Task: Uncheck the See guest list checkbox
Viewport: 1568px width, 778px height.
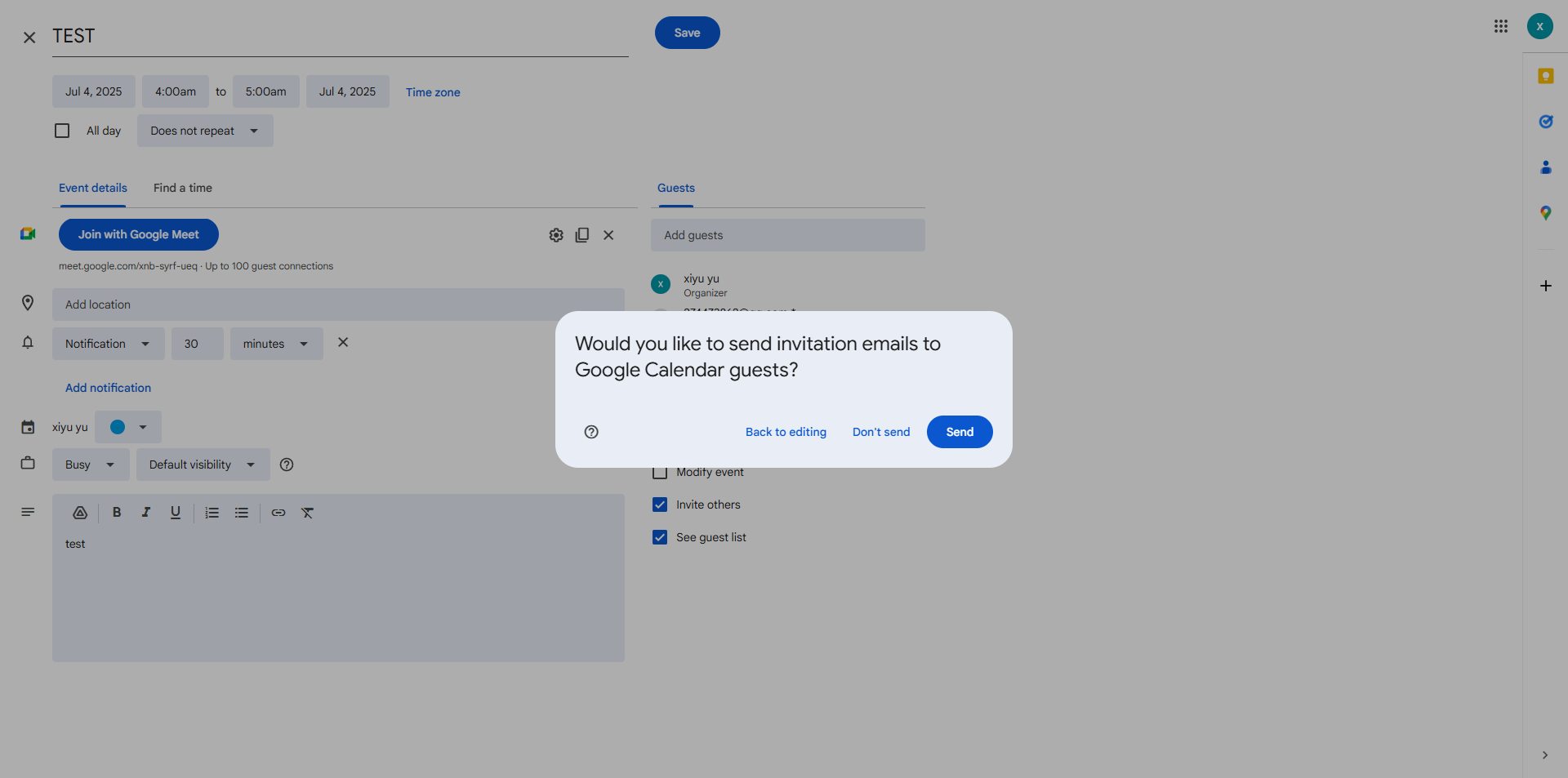Action: click(660, 537)
